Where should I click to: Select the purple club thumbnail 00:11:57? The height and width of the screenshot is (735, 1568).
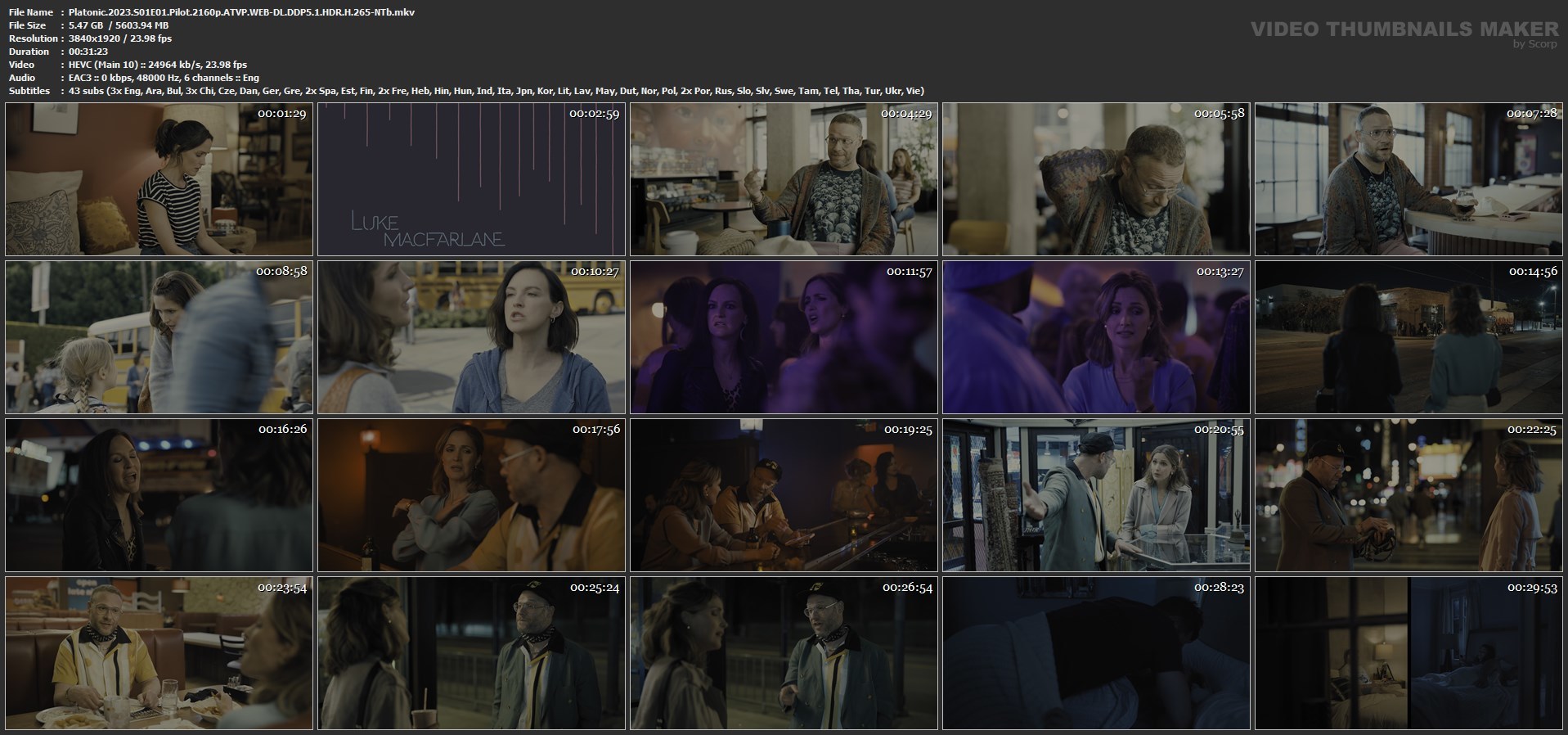pyautogui.click(x=784, y=337)
